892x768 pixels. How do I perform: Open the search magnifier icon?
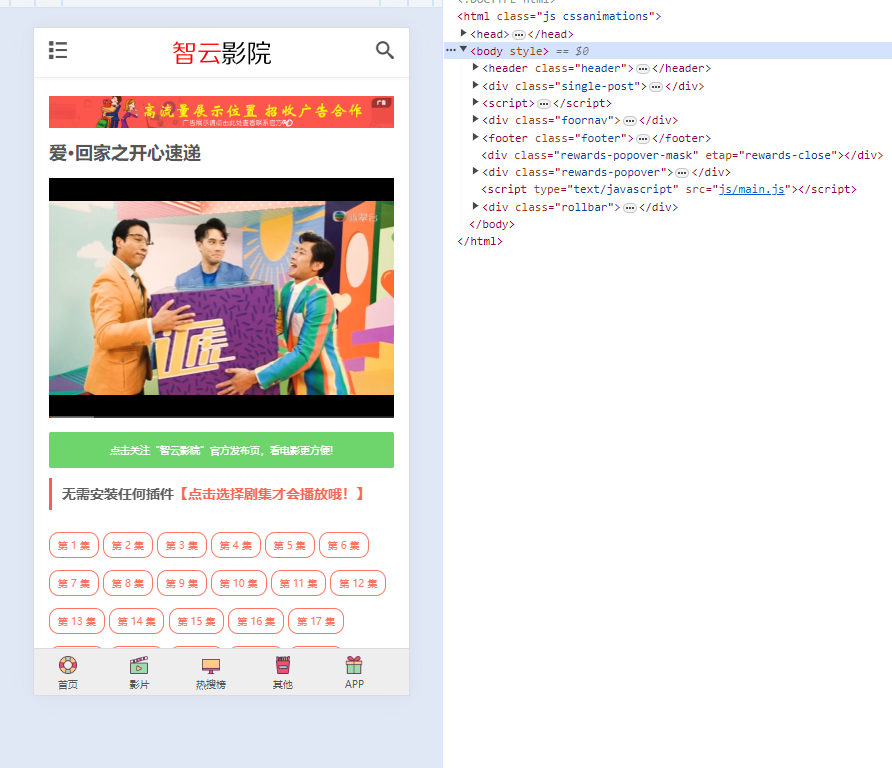(385, 50)
